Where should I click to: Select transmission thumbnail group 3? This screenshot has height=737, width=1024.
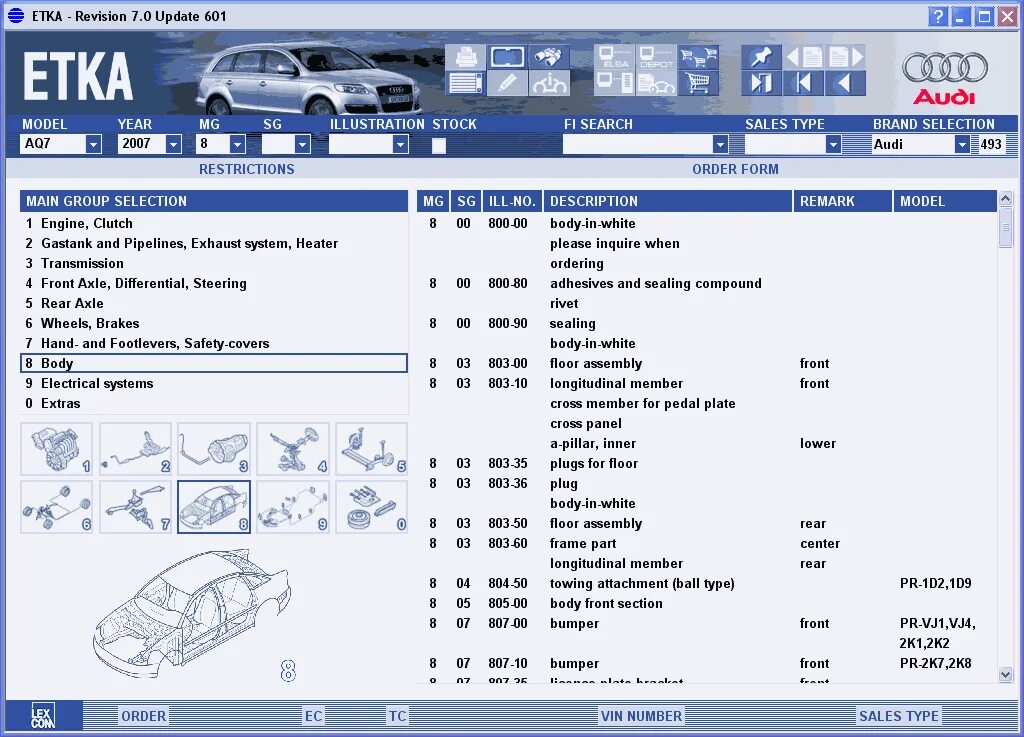click(x=214, y=448)
